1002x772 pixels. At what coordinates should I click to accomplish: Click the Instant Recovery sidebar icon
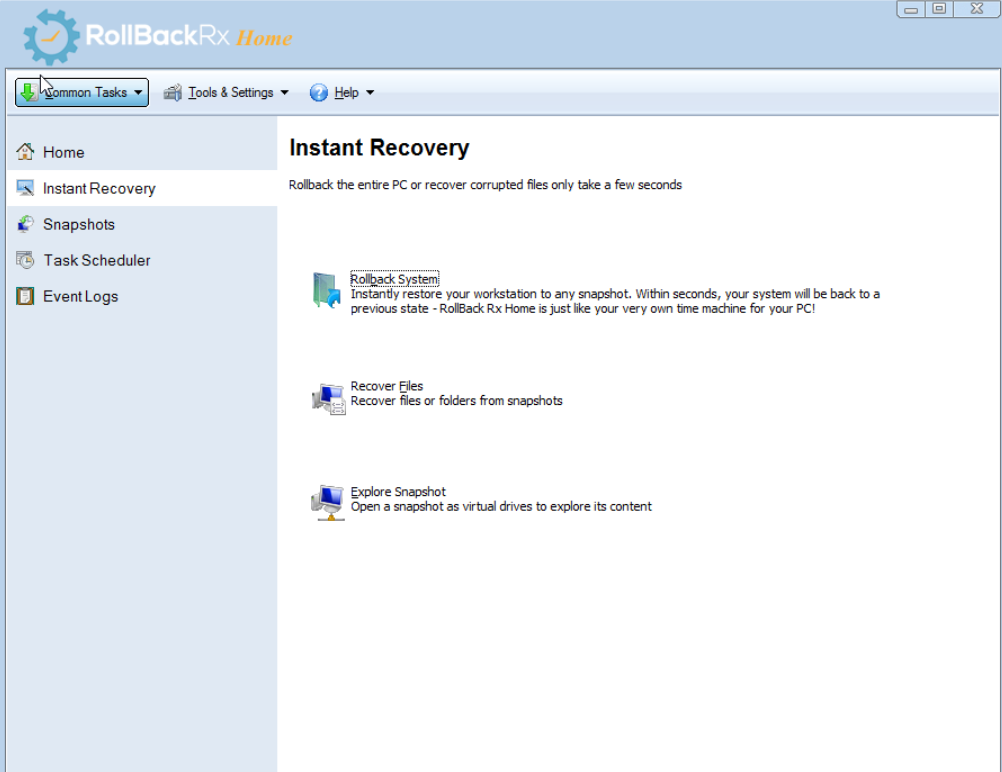pyautogui.click(x=25, y=188)
